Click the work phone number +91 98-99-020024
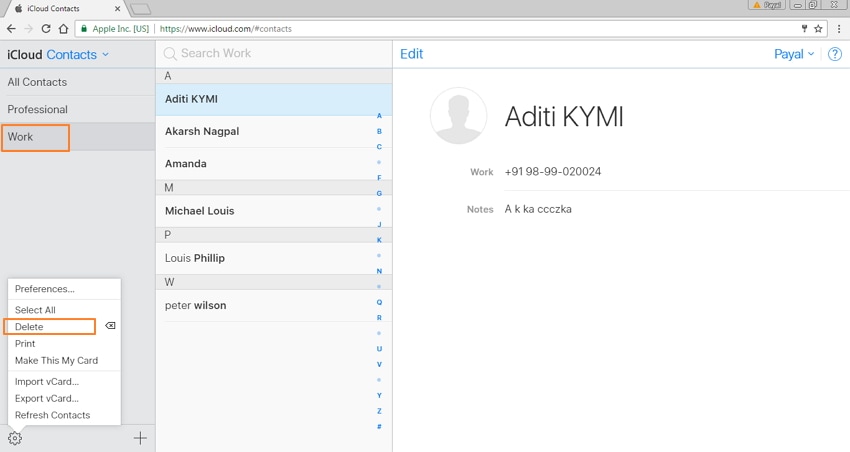Screen dimensions: 850x452 pos(552,172)
